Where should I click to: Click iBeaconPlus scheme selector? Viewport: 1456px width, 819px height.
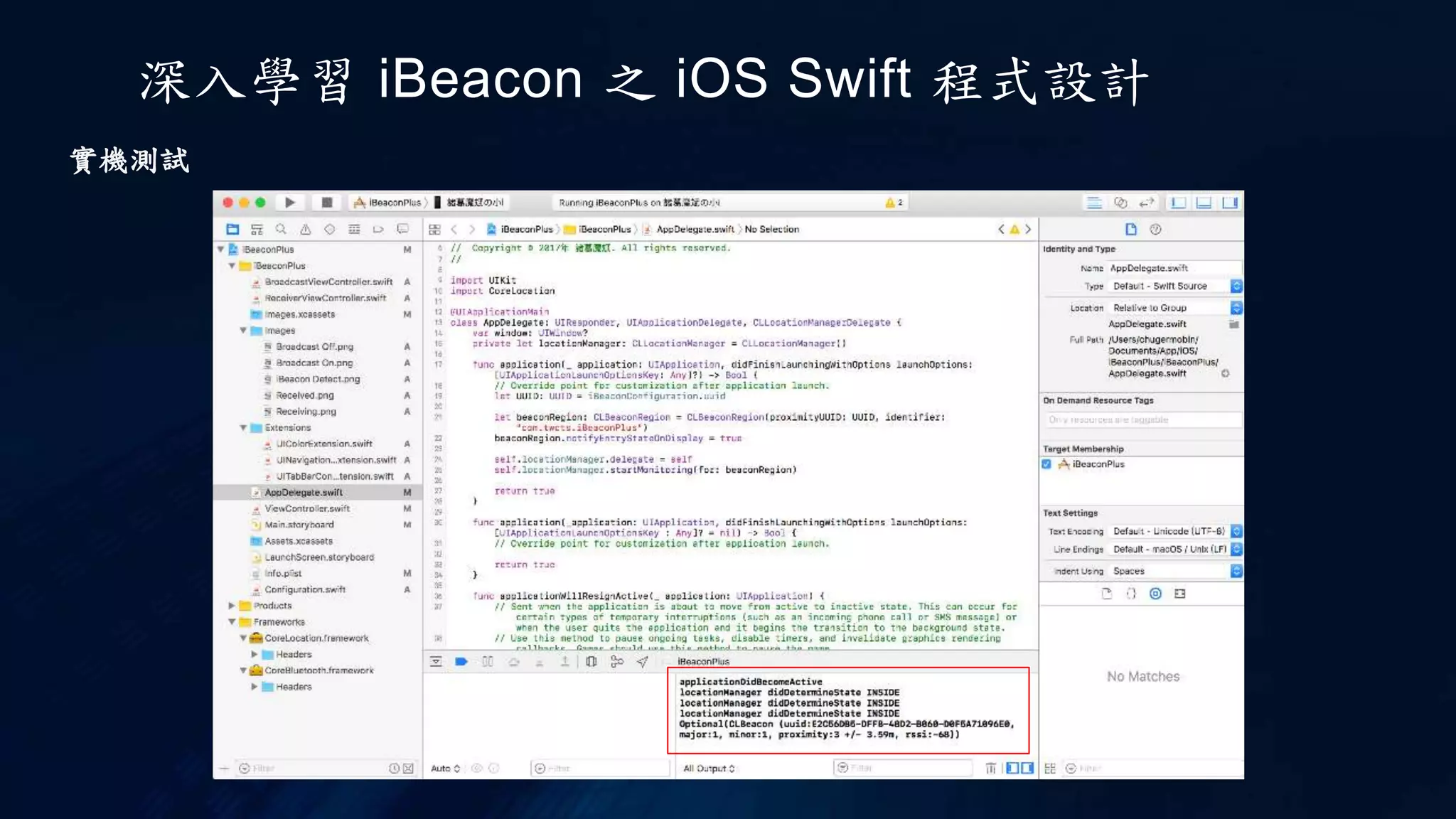pos(387,203)
